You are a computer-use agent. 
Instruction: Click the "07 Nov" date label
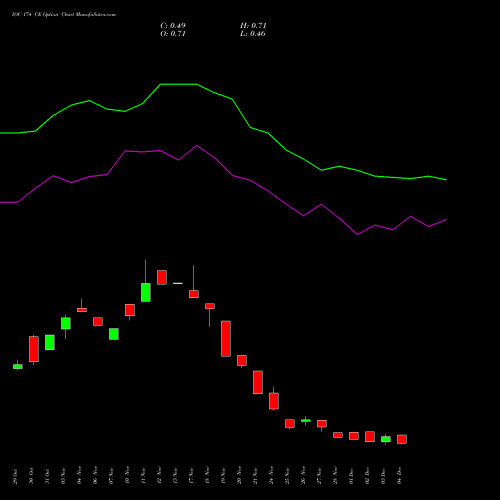point(111,476)
